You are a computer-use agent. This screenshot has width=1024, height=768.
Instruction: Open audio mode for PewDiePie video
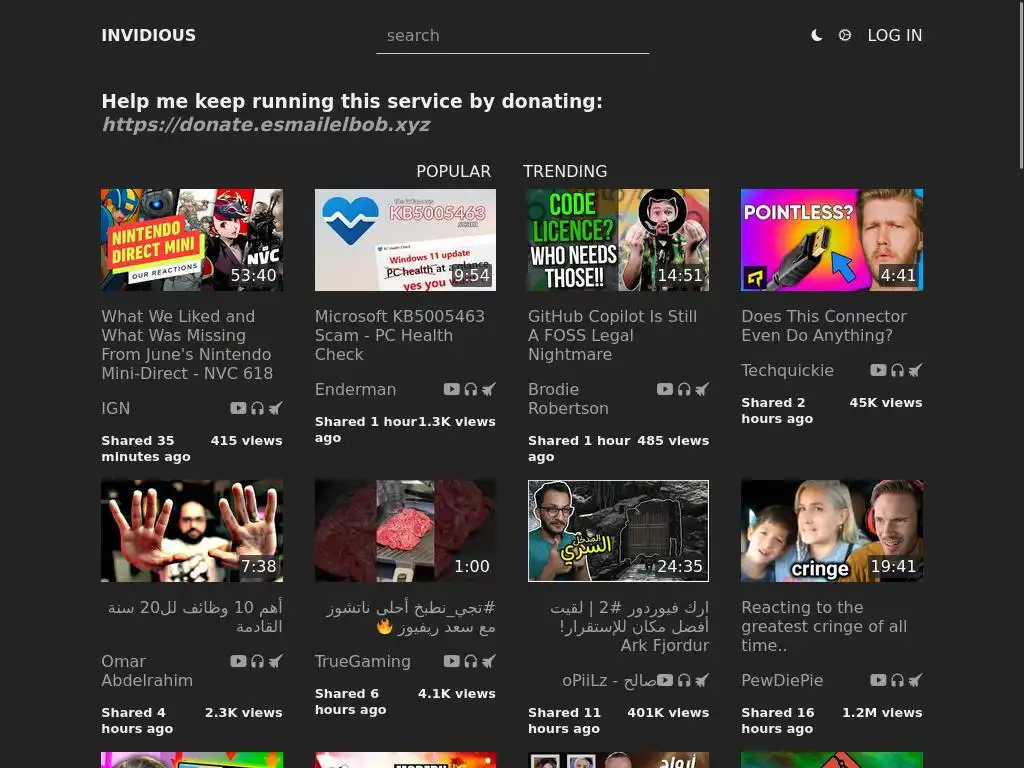tap(897, 680)
